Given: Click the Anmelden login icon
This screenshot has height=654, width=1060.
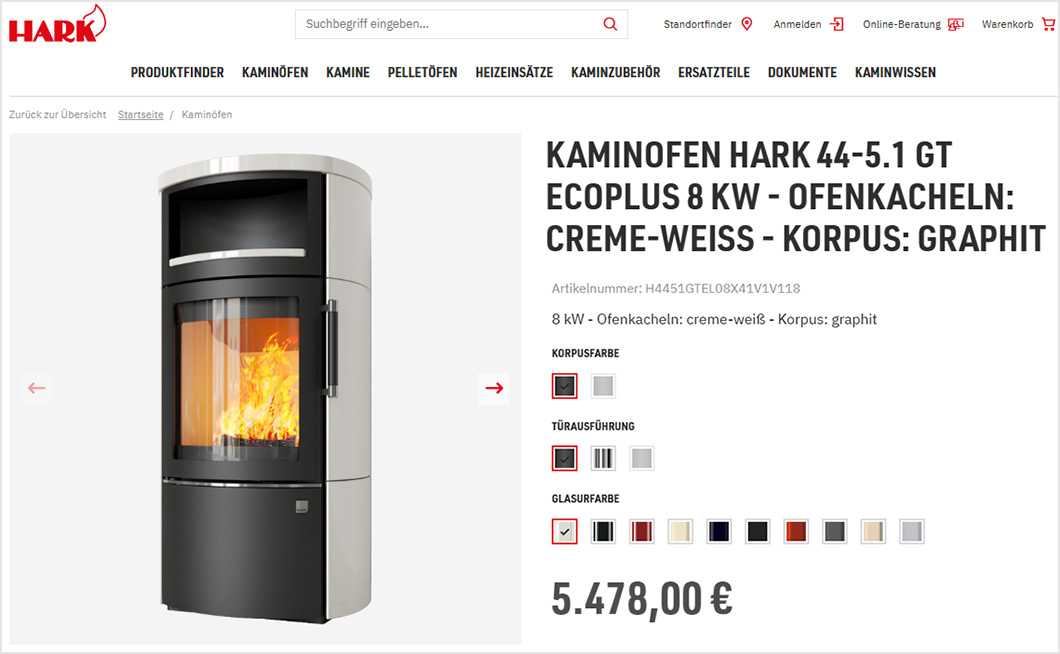Looking at the screenshot, I should tap(837, 24).
